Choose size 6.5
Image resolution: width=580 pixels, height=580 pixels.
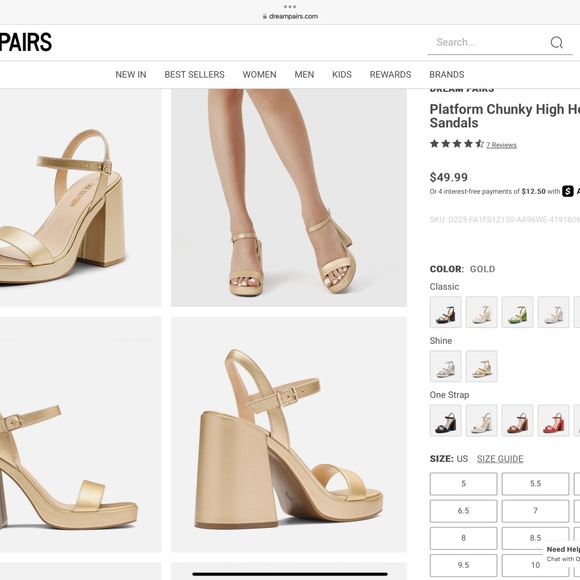pyautogui.click(x=463, y=511)
